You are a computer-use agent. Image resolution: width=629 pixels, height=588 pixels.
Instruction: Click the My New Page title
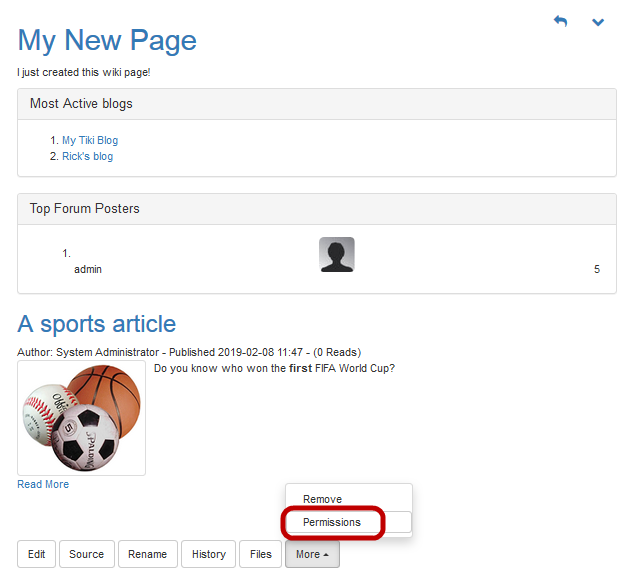point(107,40)
